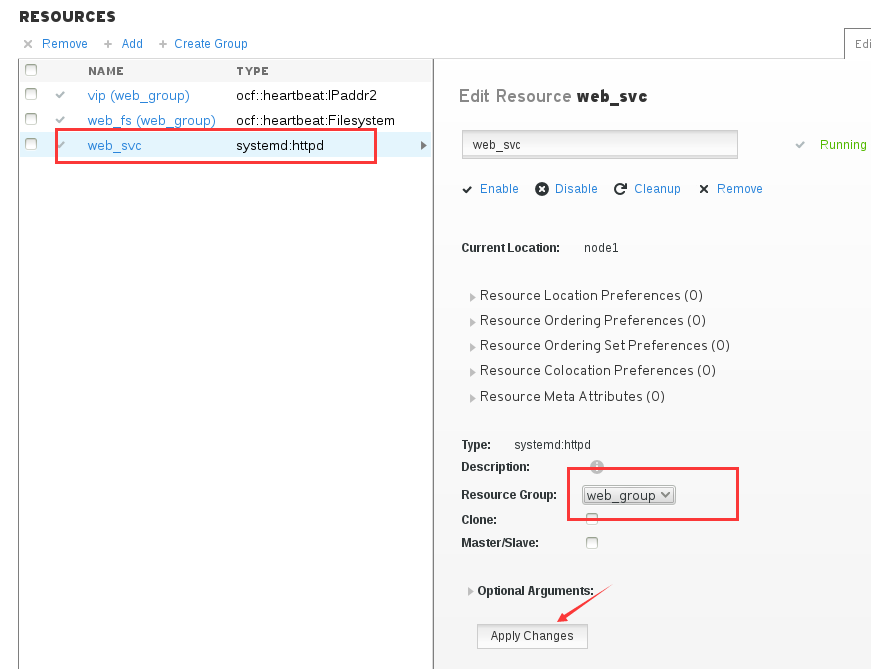The width and height of the screenshot is (871, 669).
Task: Click the Running status checkmark icon
Action: tap(800, 145)
